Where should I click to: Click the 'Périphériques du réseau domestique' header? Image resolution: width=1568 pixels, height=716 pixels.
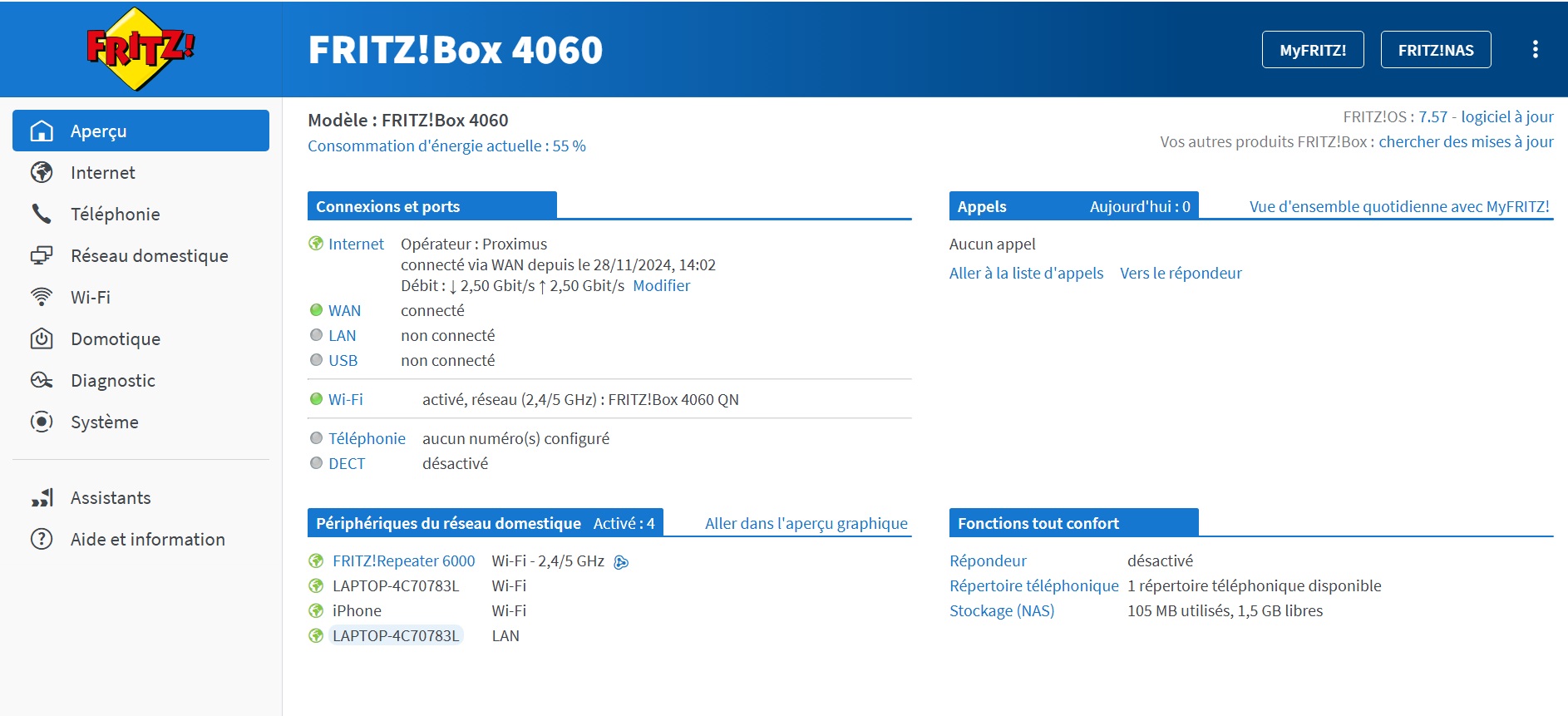click(x=486, y=523)
